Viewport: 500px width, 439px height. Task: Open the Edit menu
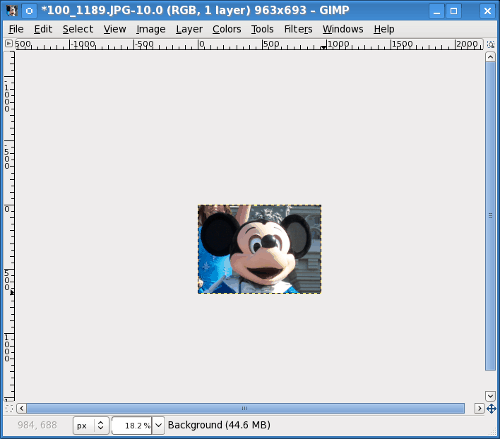[x=43, y=29]
